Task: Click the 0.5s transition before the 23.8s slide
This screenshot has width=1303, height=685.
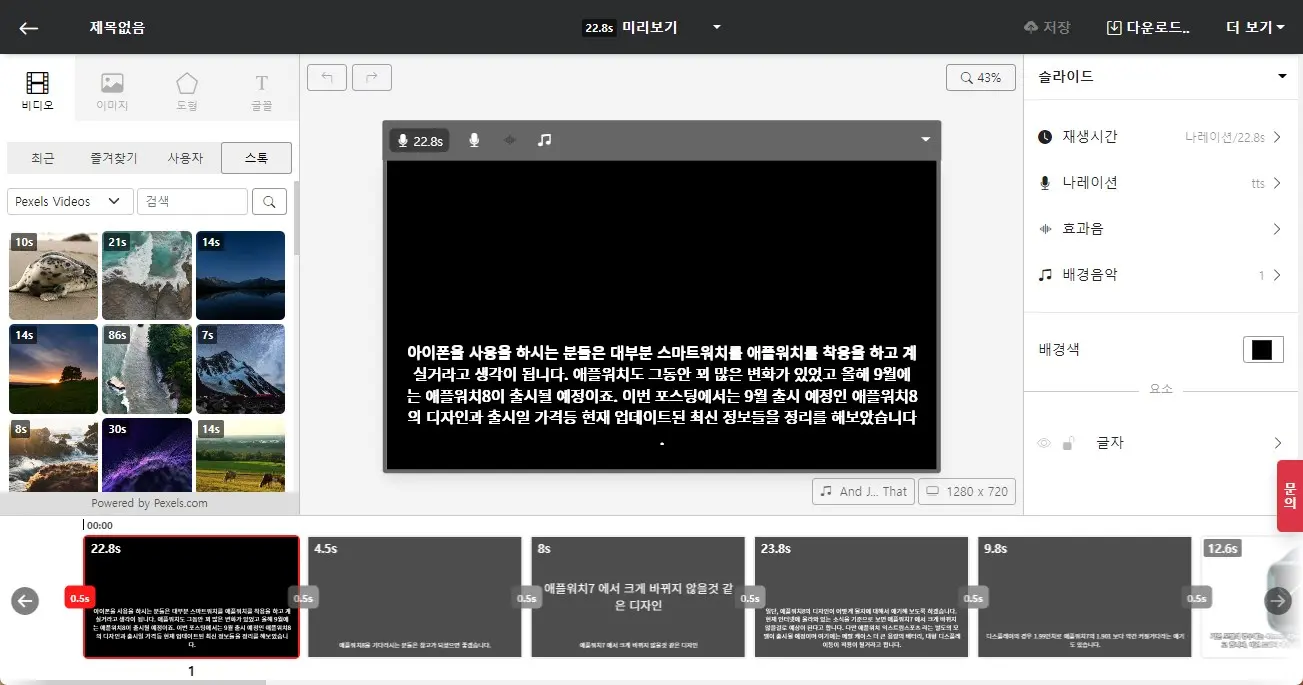Action: (x=750, y=598)
